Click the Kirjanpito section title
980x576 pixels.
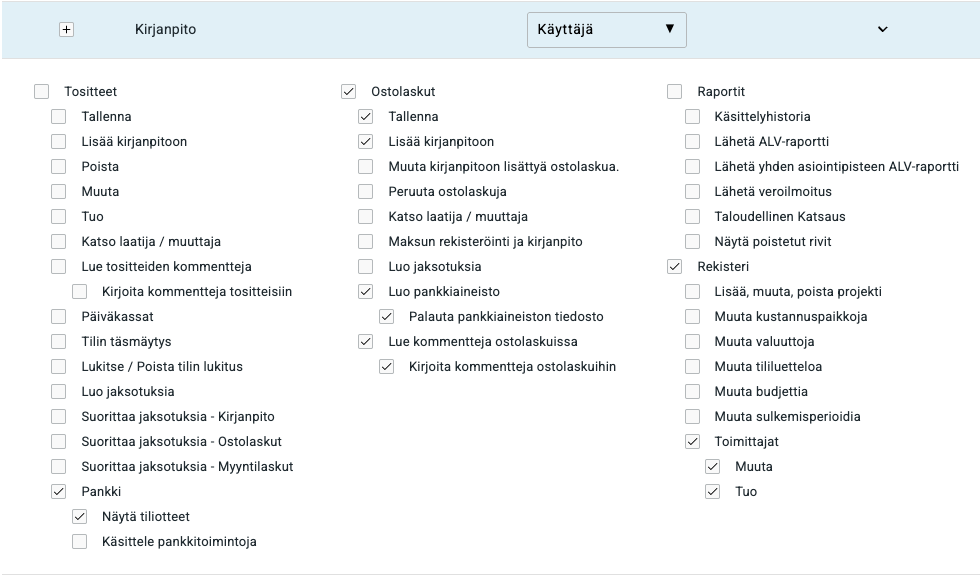[165, 30]
